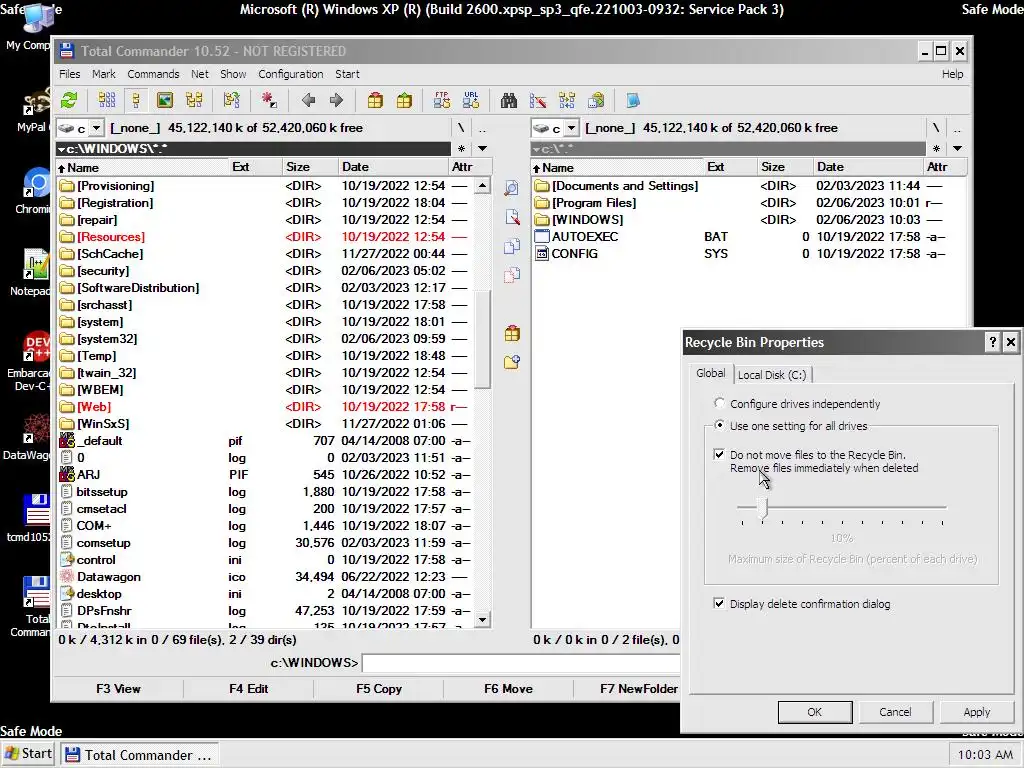Switch to Local Disk (C:) tab

pyautogui.click(x=772, y=375)
